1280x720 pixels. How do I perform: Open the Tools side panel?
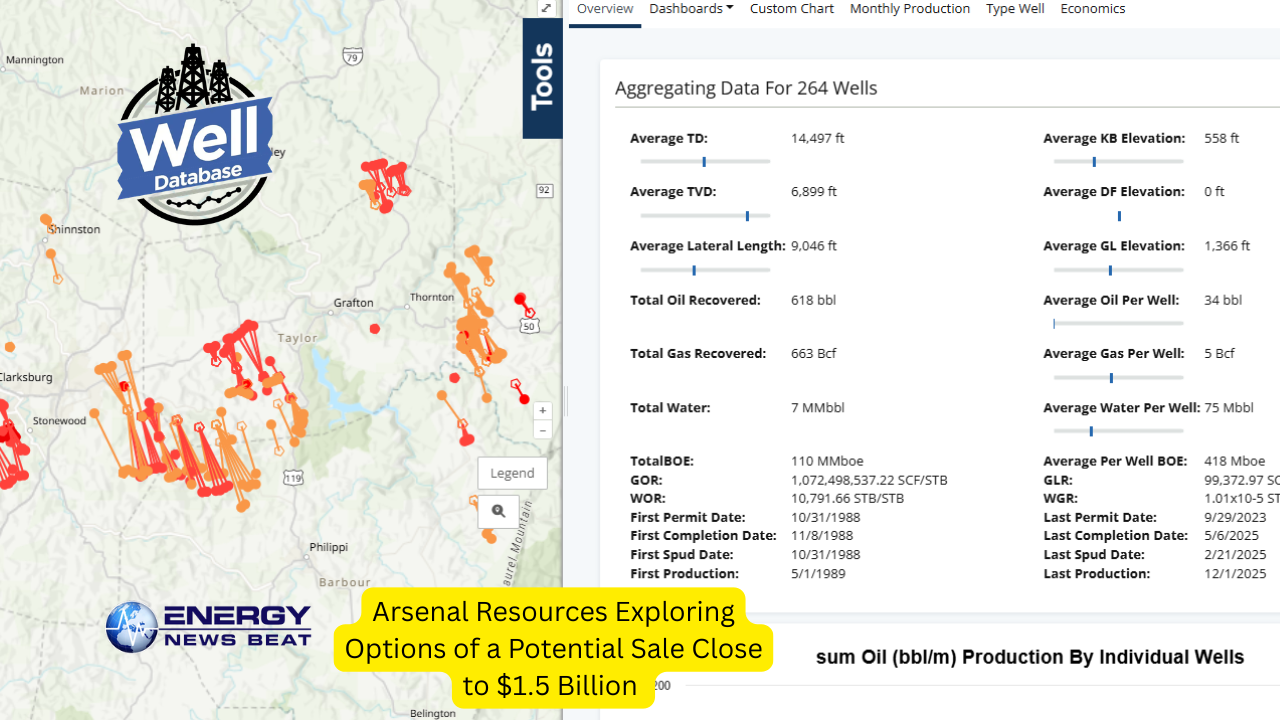point(542,78)
